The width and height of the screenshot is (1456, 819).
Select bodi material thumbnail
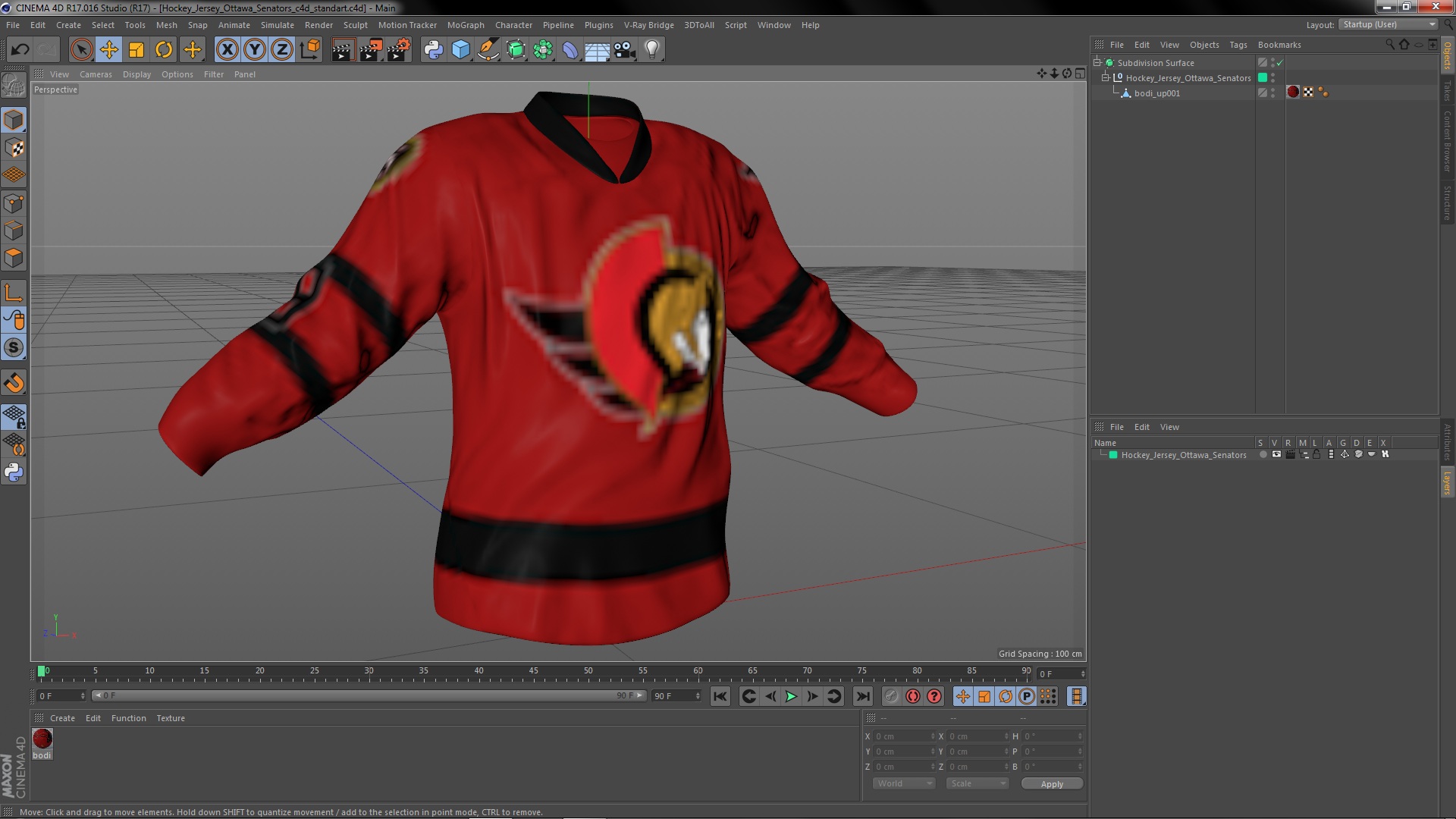[x=42, y=739]
